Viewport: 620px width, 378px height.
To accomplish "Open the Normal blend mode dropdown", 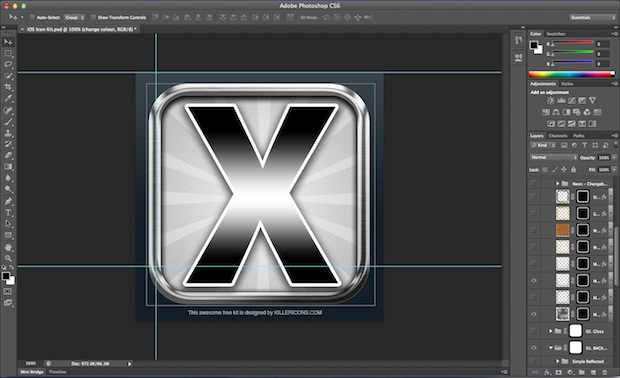I will tap(554, 157).
